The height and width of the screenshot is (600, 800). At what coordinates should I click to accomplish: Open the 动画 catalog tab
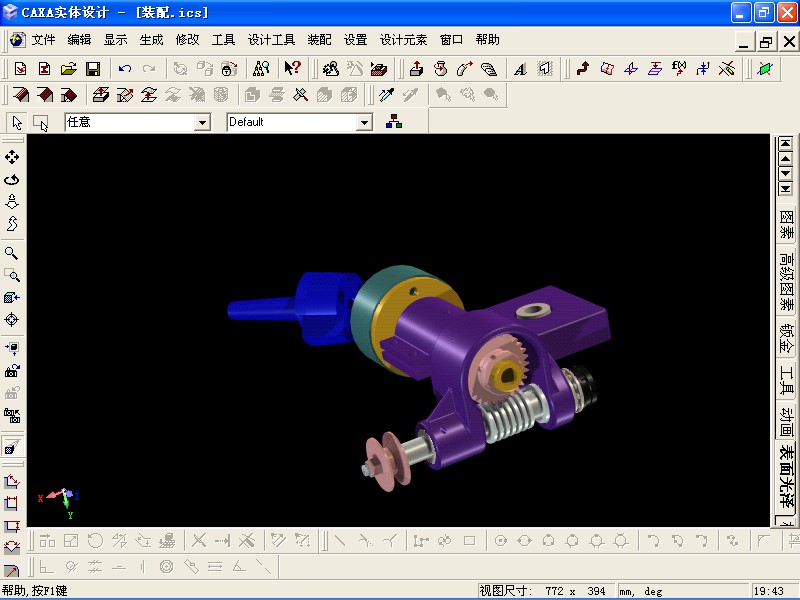point(786,420)
